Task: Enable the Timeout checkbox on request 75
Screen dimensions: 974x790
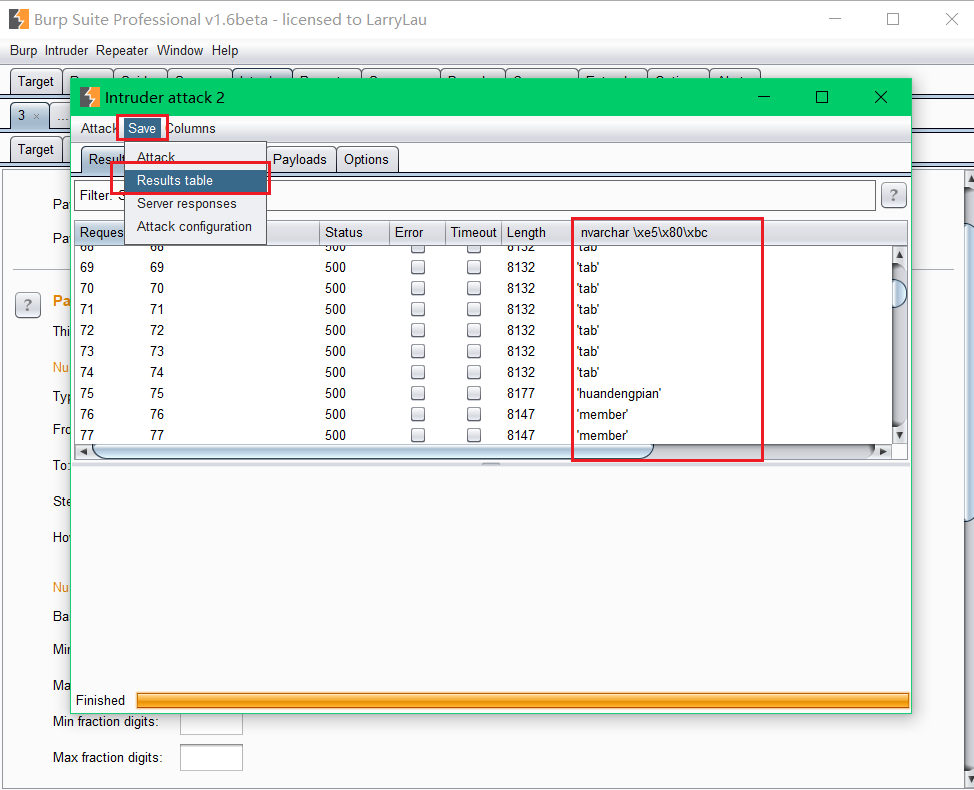Action: [473, 392]
